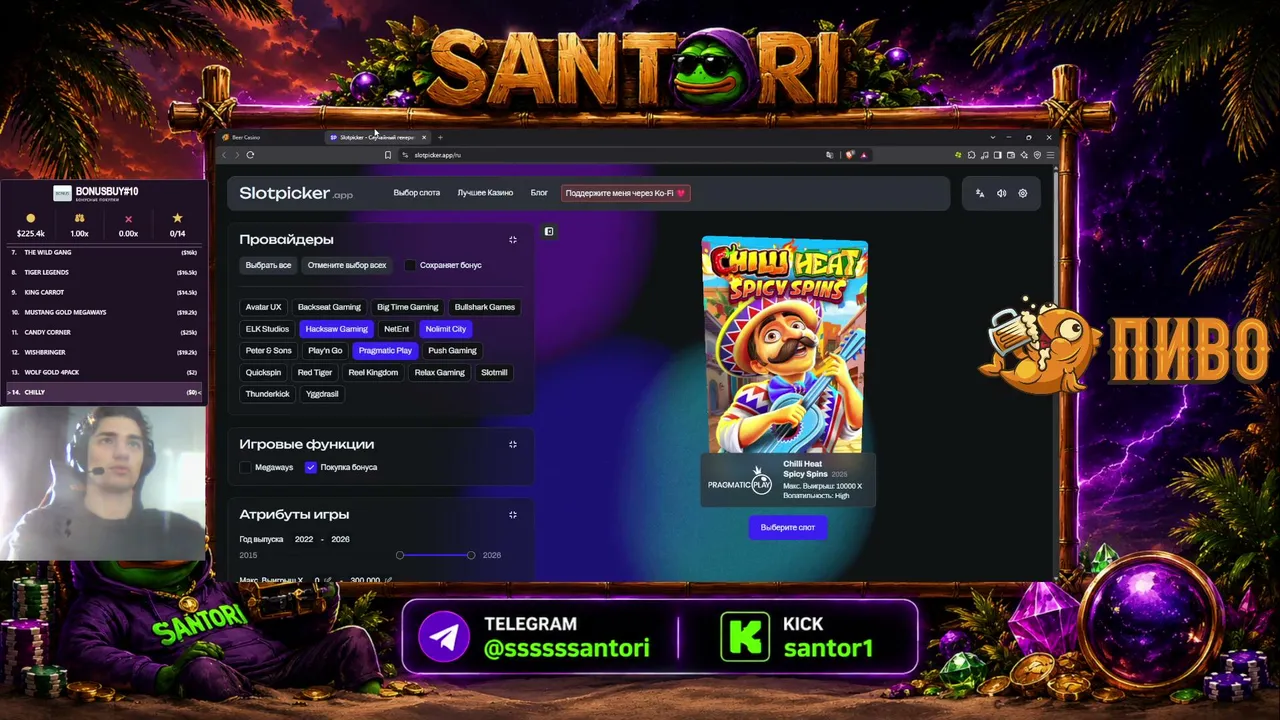This screenshot has height=720, width=1280.
Task: Click the left handle of the release year slider
Action: [400, 555]
